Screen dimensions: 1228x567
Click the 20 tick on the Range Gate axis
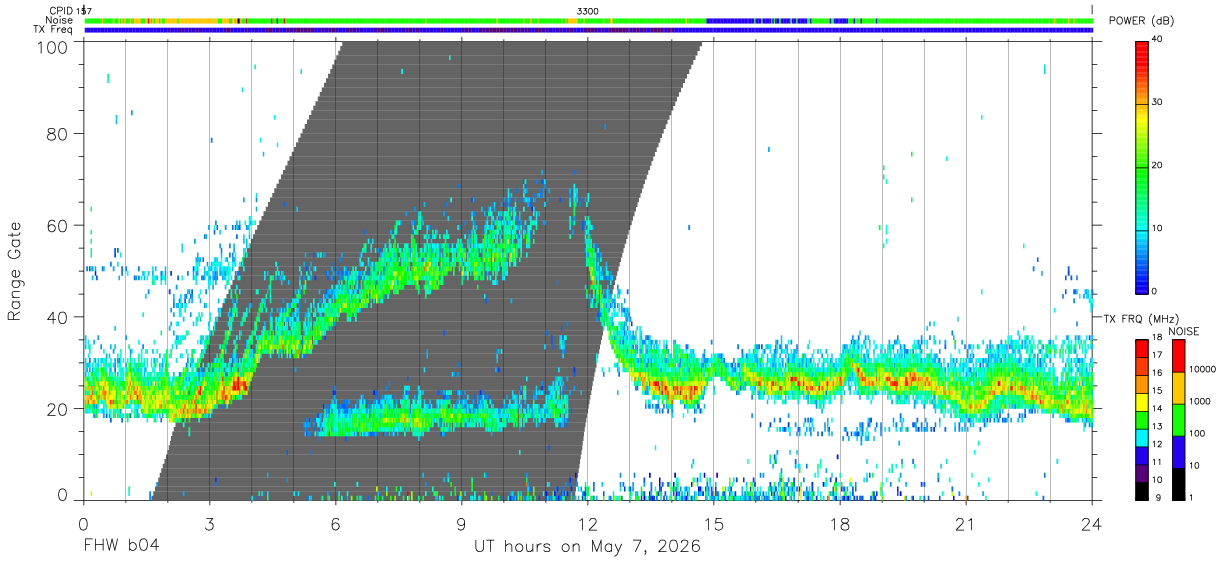[57, 409]
